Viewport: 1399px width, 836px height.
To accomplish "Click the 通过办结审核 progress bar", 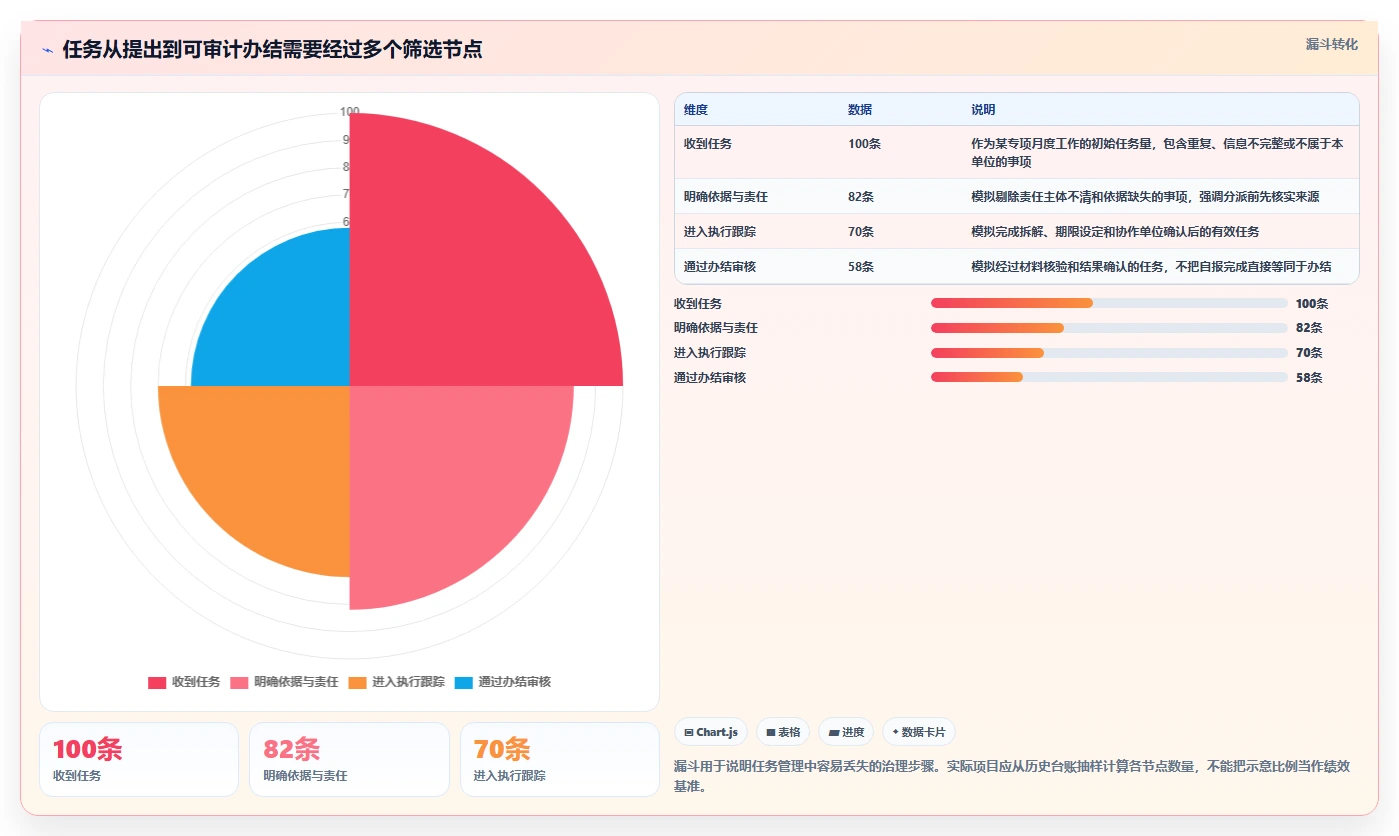I will point(1109,377).
